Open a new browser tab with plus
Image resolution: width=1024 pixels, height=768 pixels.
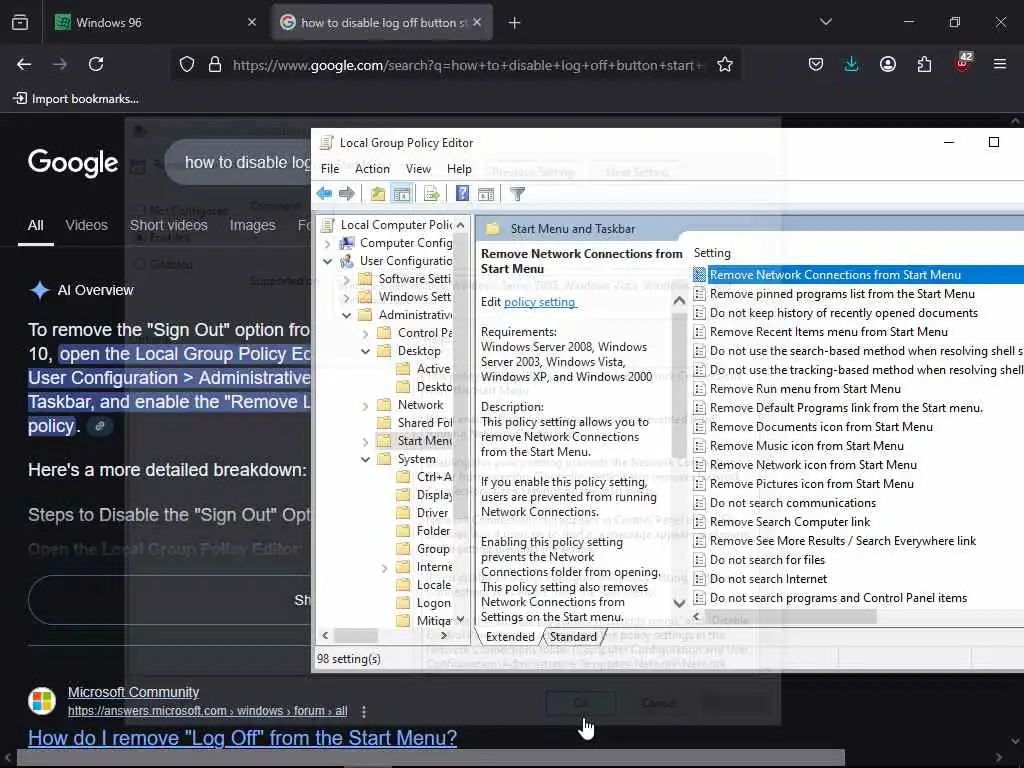point(514,23)
